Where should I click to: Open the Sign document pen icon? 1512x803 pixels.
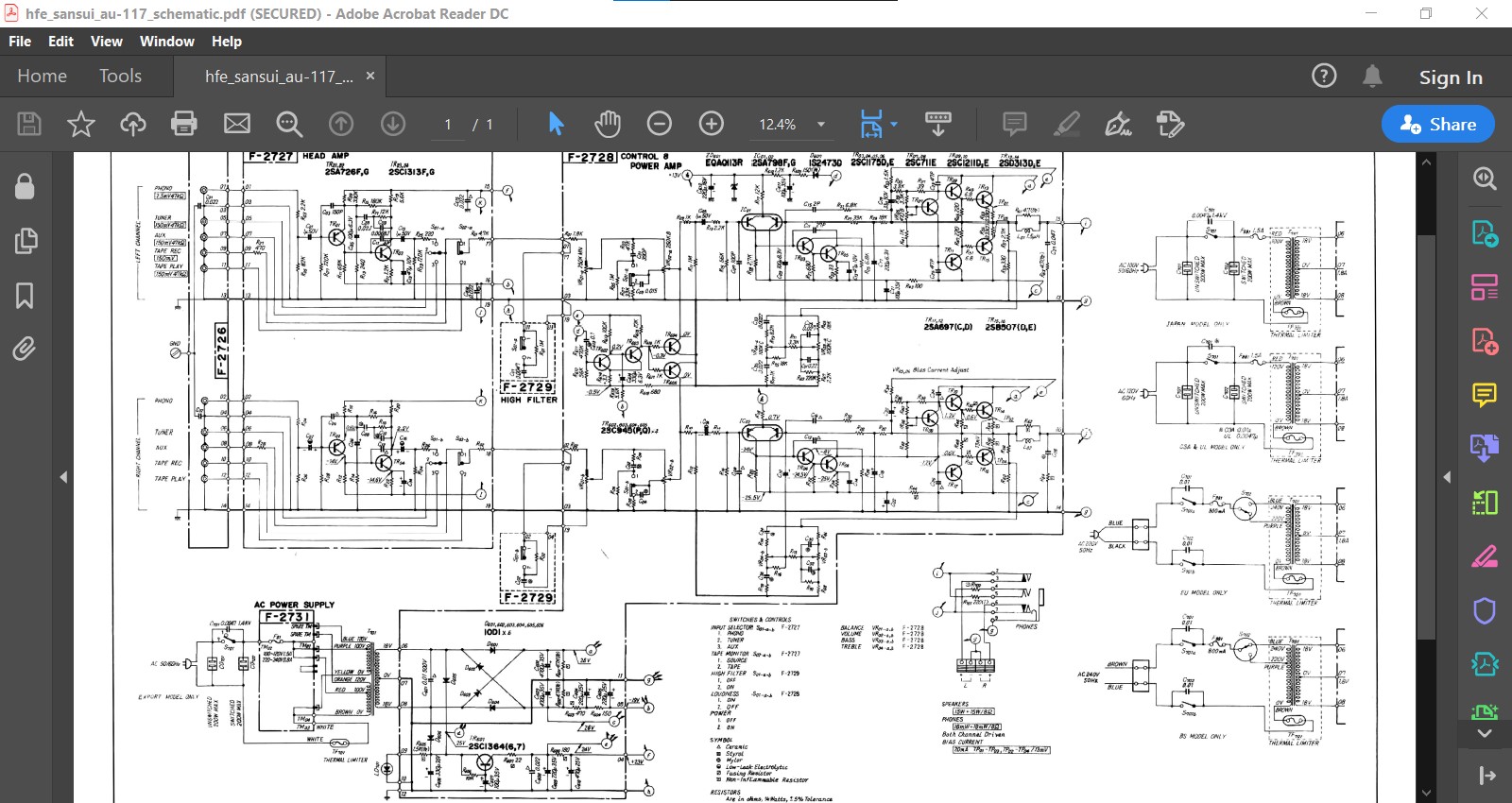coord(1119,124)
